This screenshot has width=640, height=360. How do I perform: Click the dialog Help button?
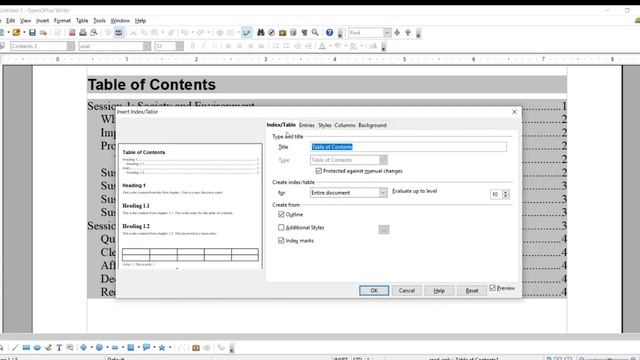click(x=439, y=291)
